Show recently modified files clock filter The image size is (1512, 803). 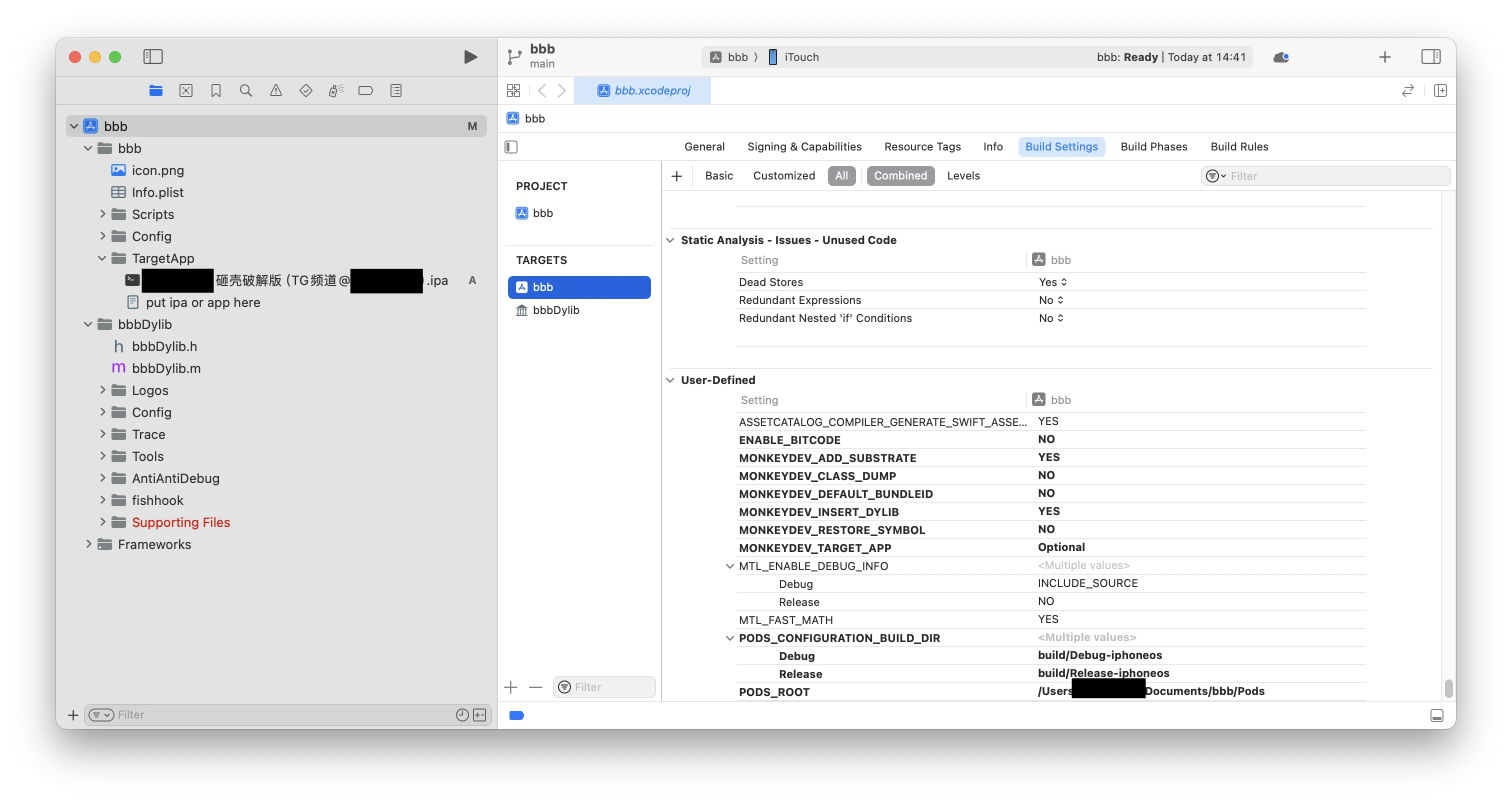pyautogui.click(x=462, y=715)
